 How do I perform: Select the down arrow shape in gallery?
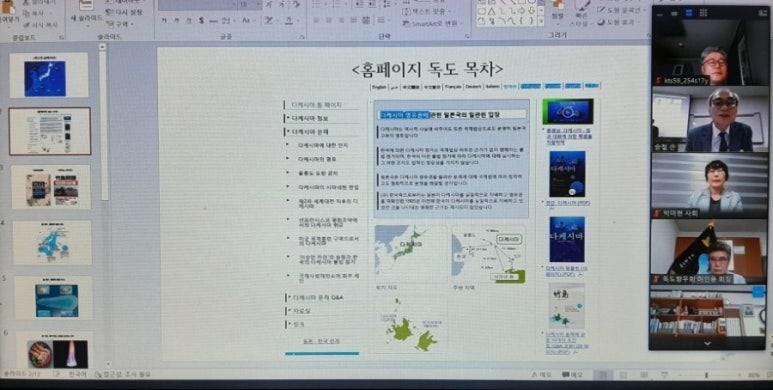531,11
